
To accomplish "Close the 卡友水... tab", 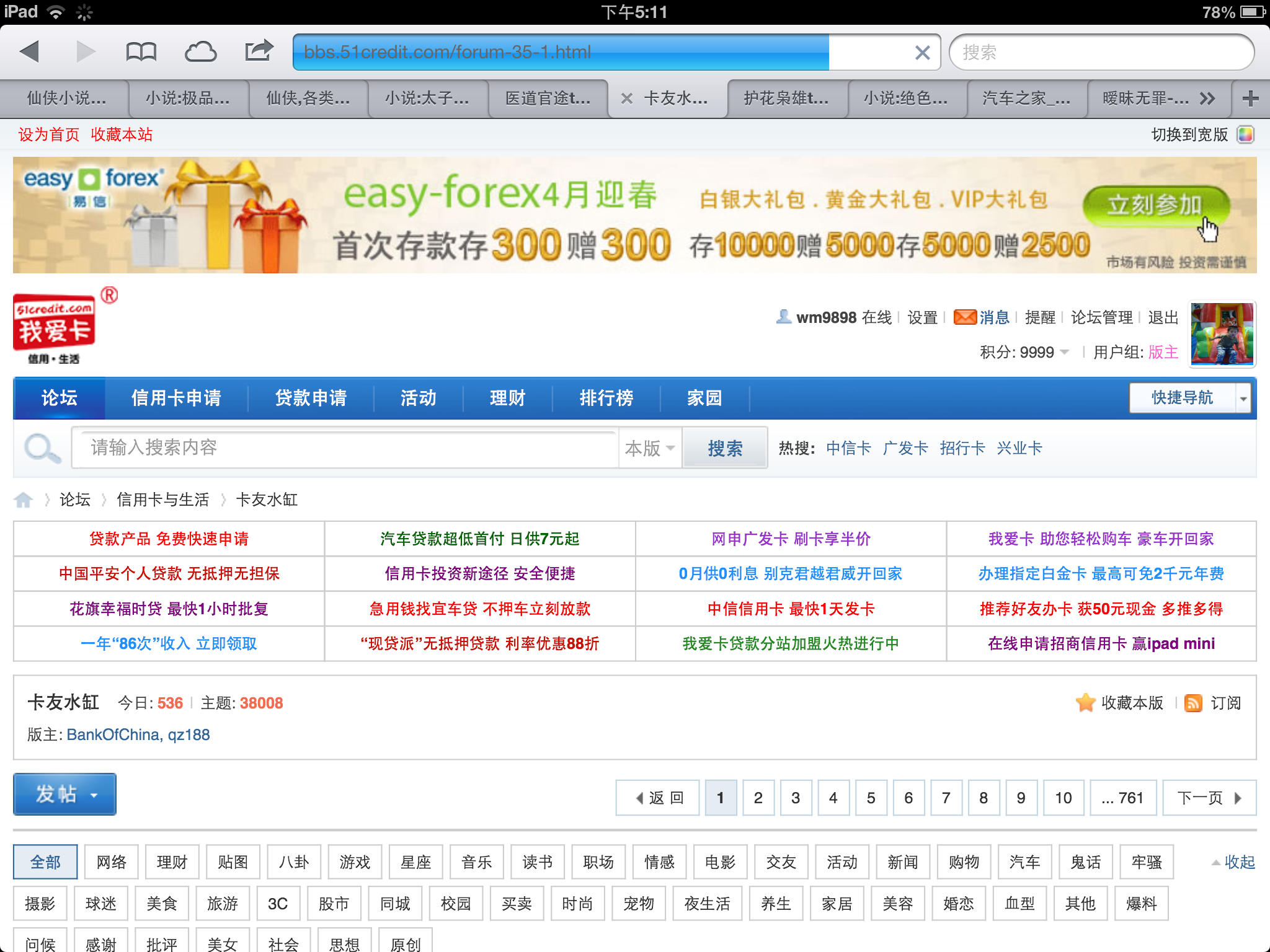I will click(x=627, y=99).
